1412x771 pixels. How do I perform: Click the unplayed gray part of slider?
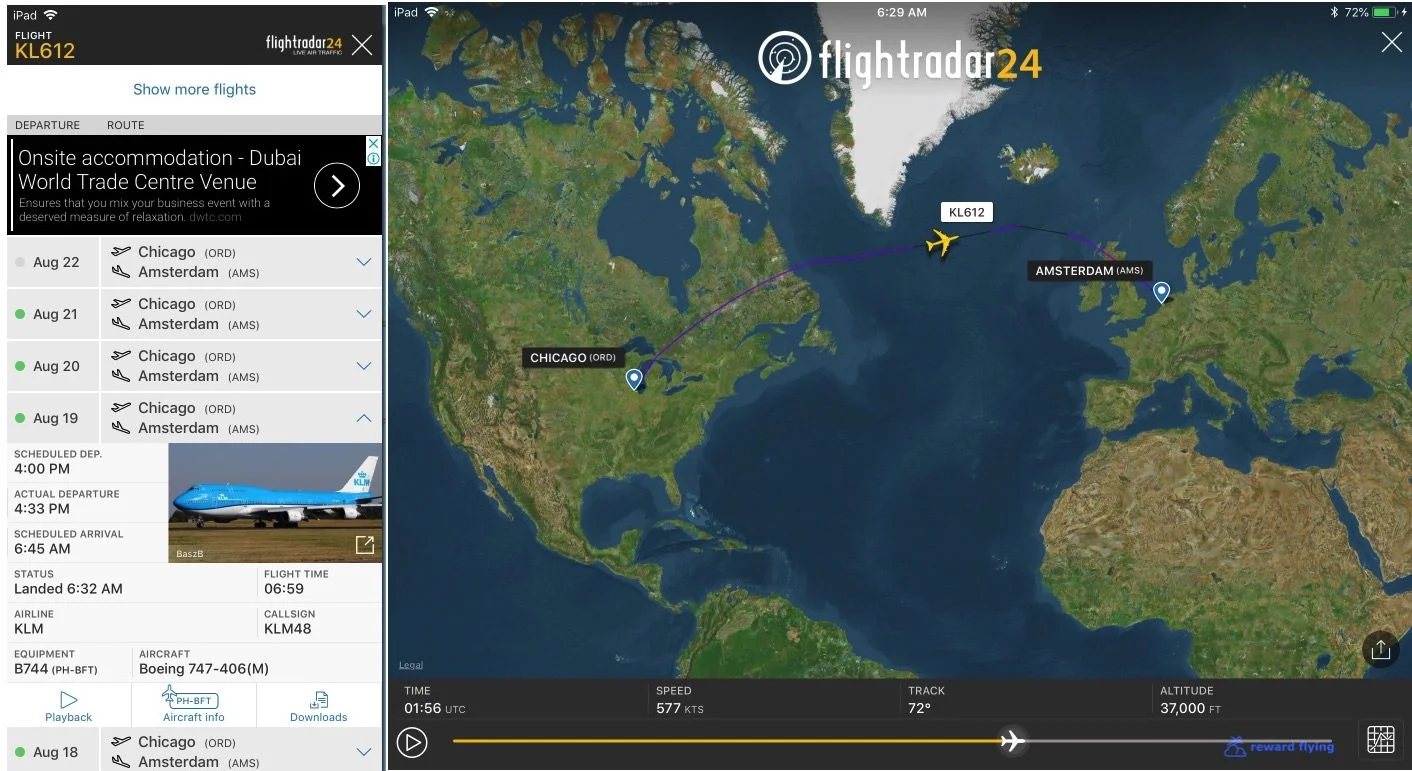pyautogui.click(x=1178, y=741)
